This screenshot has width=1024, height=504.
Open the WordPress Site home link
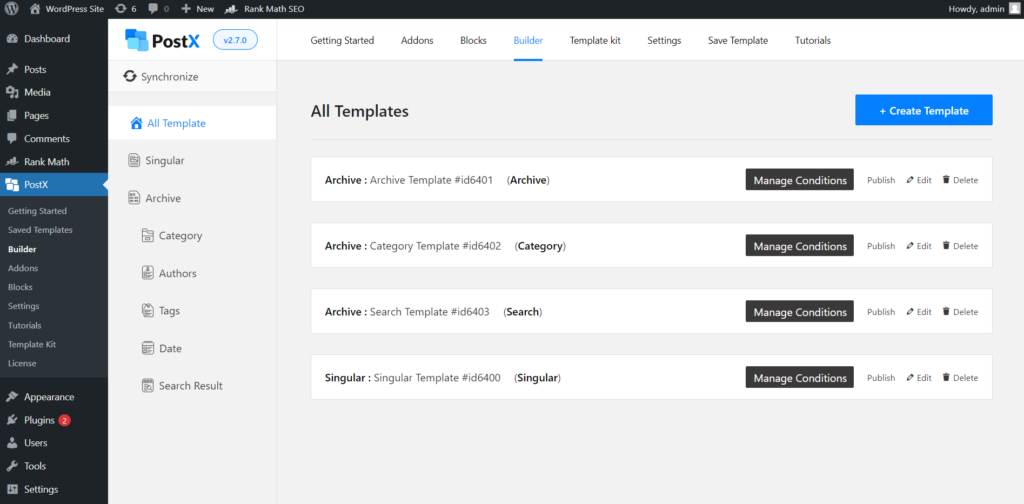[x=67, y=9]
